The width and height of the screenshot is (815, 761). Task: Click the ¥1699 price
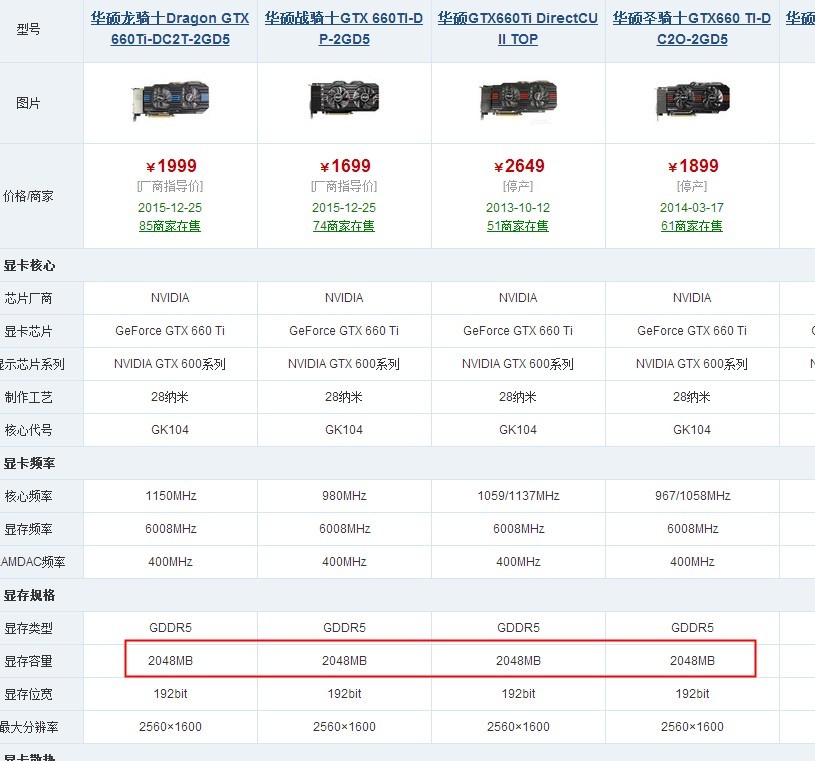tap(345, 166)
